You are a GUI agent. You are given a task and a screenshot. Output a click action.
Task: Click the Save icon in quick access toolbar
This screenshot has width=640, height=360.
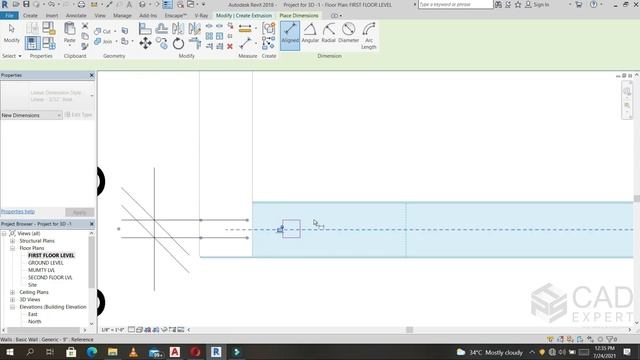(26, 4)
